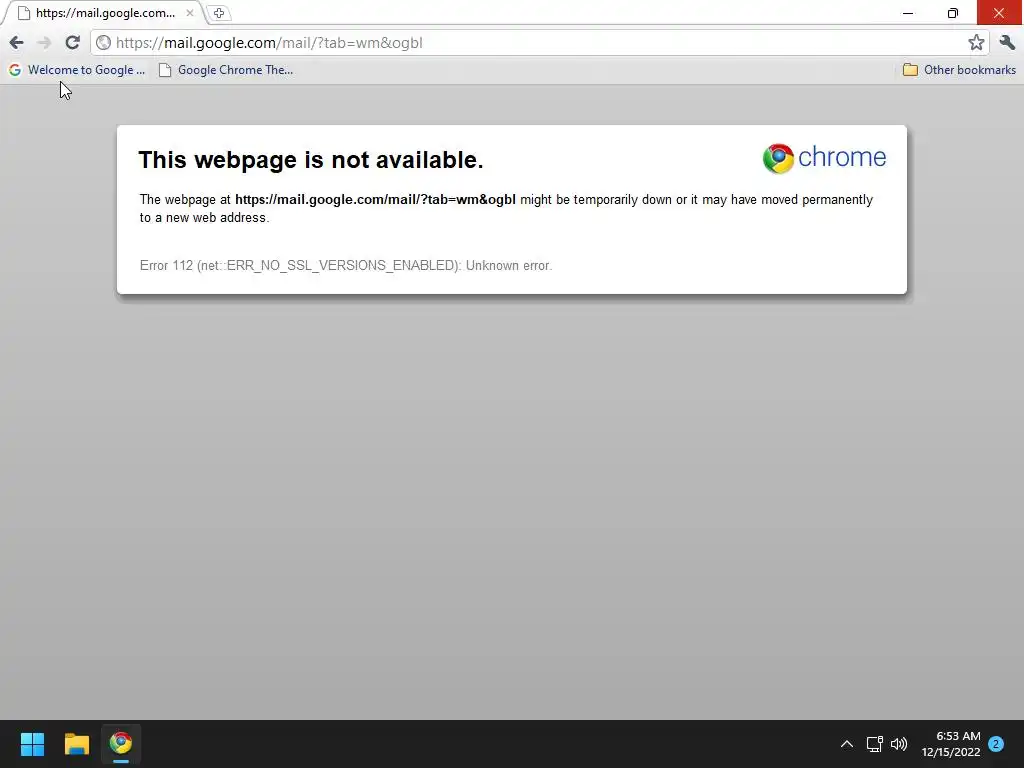The image size is (1024, 768).
Task: Click the Chrome taskbar icon
Action: pyautogui.click(x=121, y=744)
